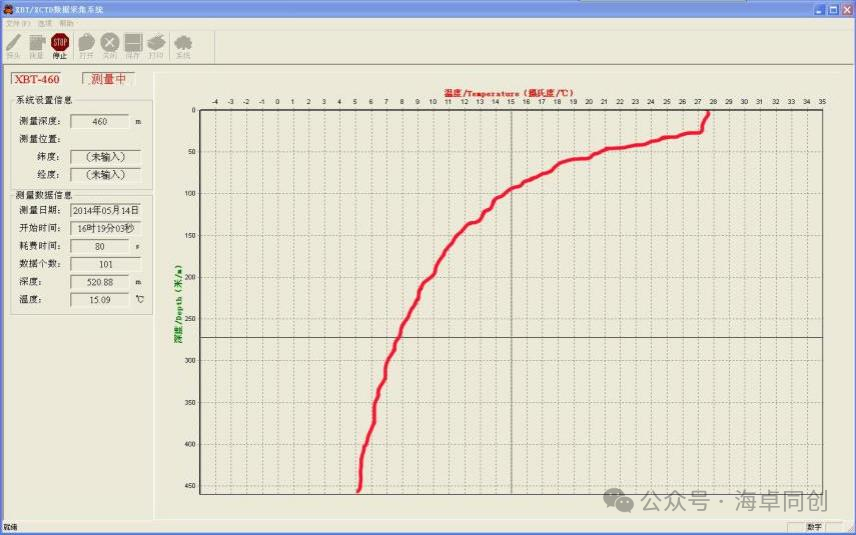The height and width of the screenshot is (535, 856).
Task: Save data with the 保存 toolbar icon
Action: pos(133,43)
